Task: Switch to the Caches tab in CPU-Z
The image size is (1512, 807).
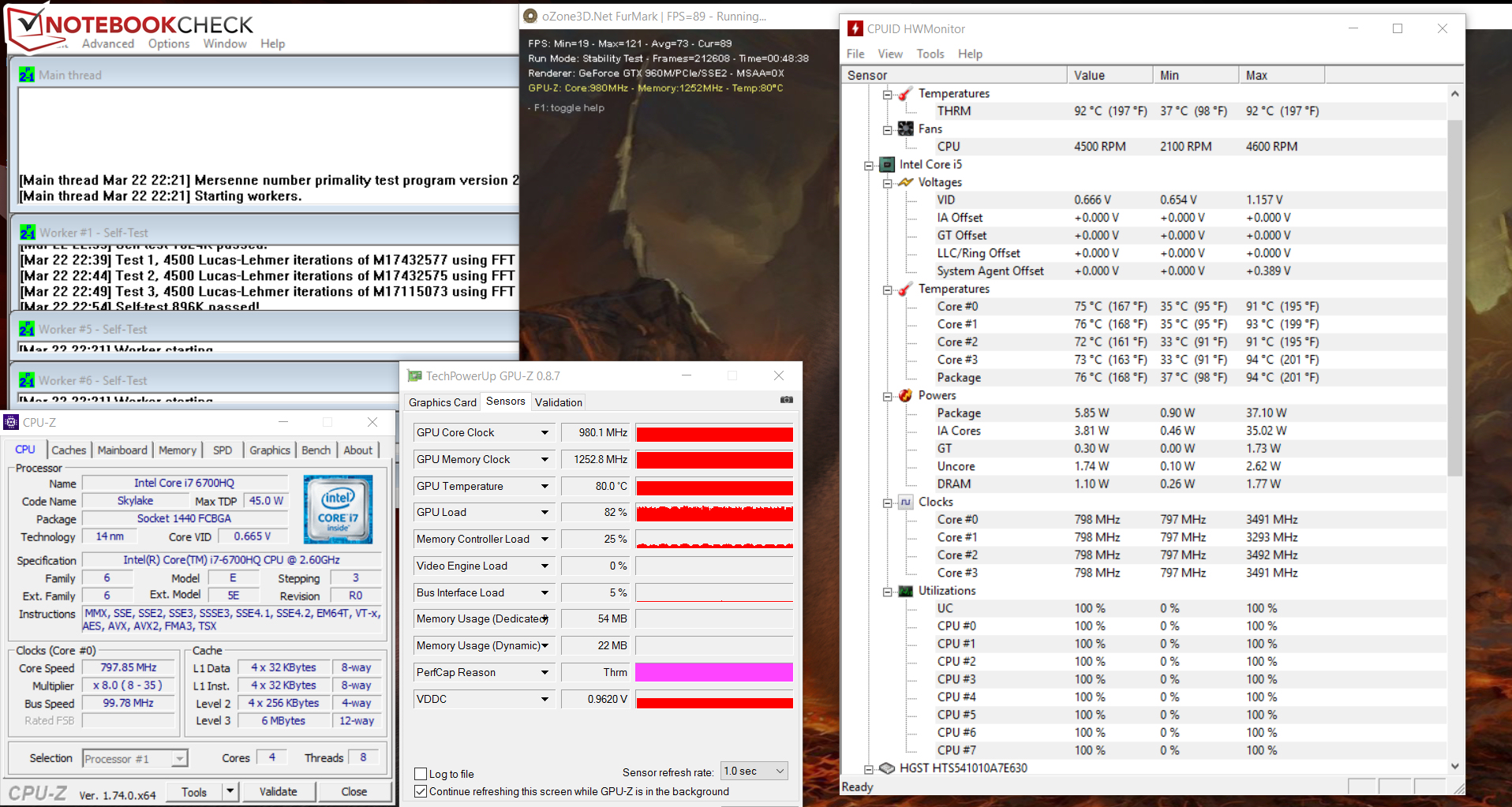Action: click(69, 450)
